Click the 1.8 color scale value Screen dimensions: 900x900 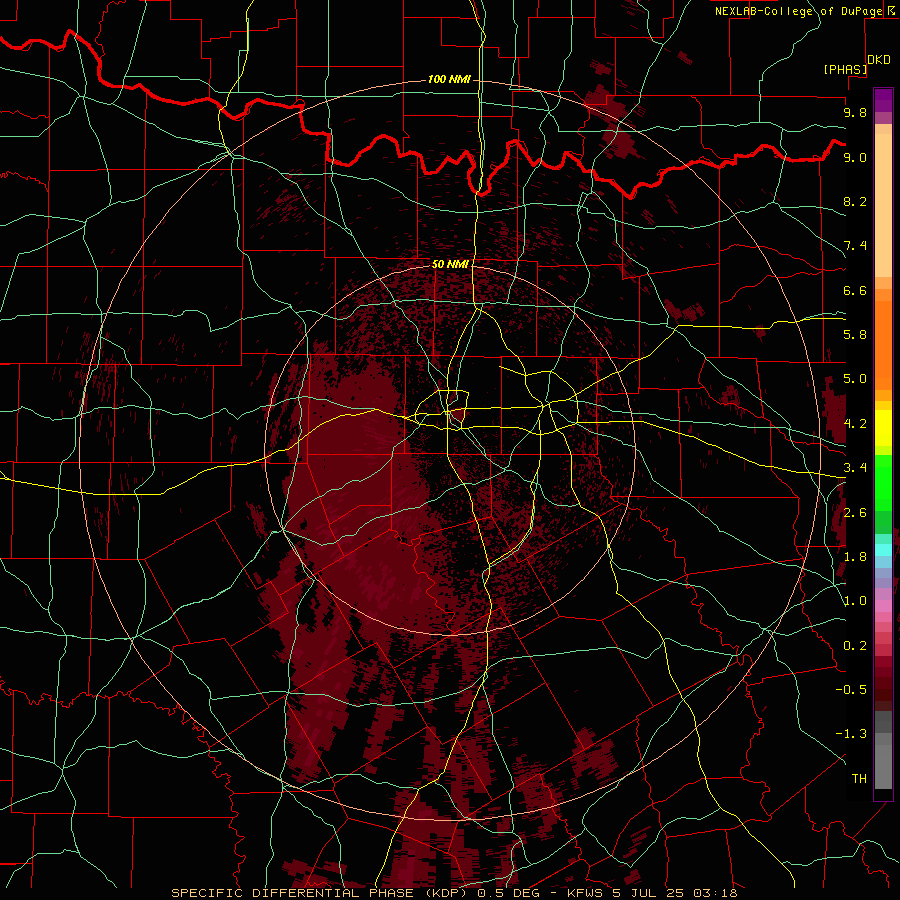coord(855,557)
